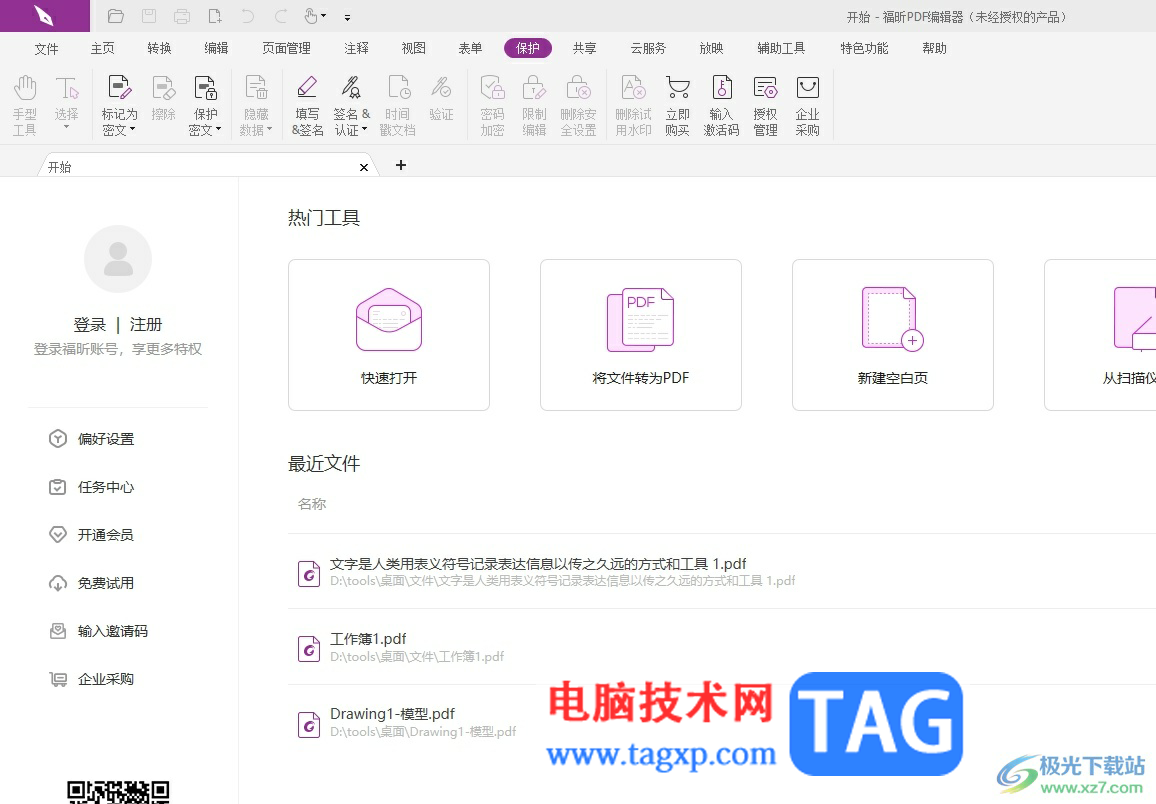Open Cloud Services (云服务) tab

(648, 49)
